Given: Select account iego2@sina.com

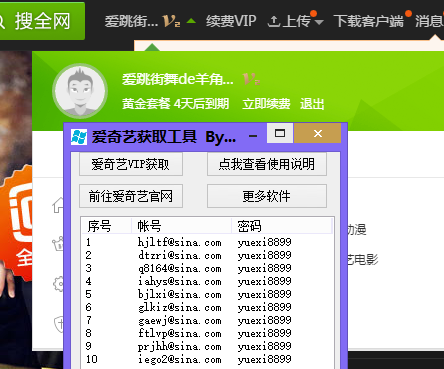Looking at the screenshot, I should click(180, 359).
